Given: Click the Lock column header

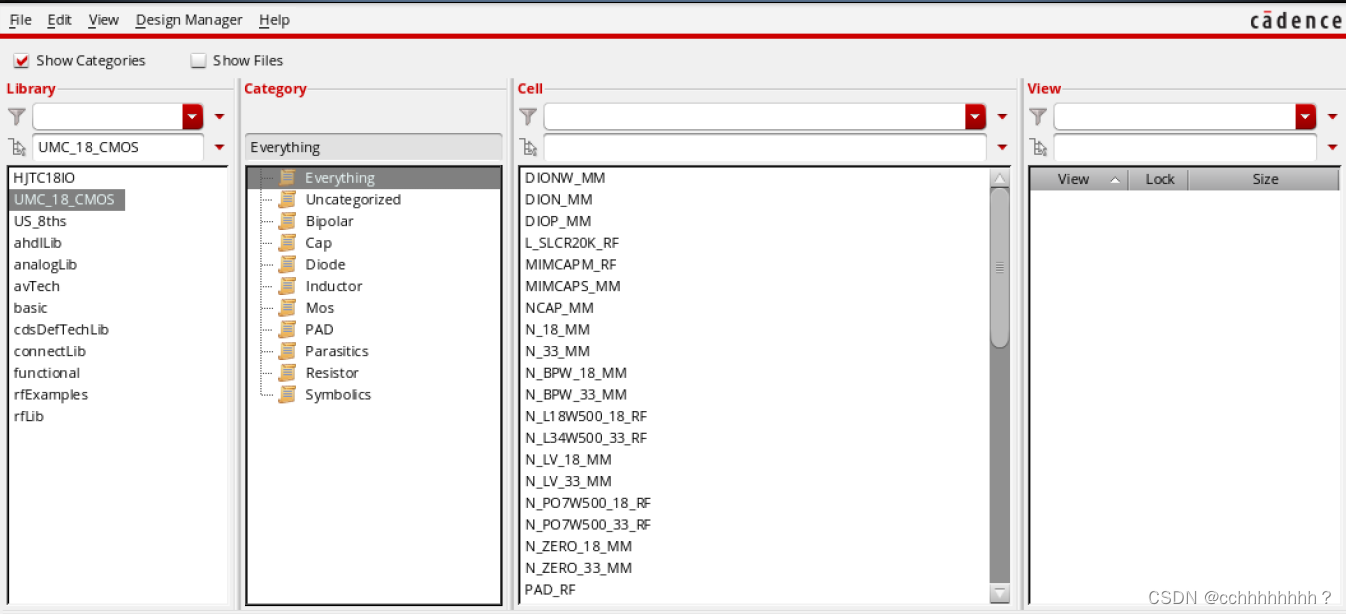Looking at the screenshot, I should (x=1160, y=179).
